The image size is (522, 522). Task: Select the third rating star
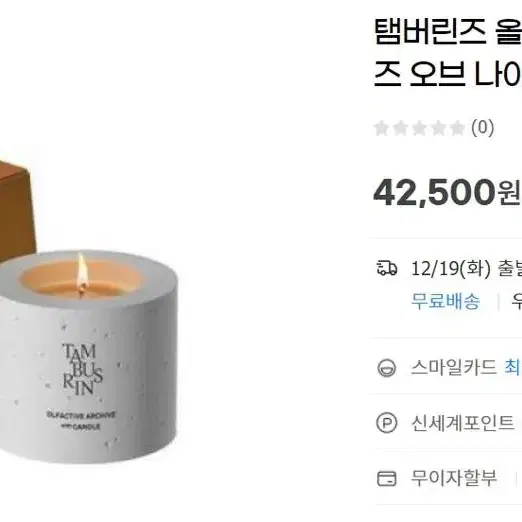(x=419, y=128)
